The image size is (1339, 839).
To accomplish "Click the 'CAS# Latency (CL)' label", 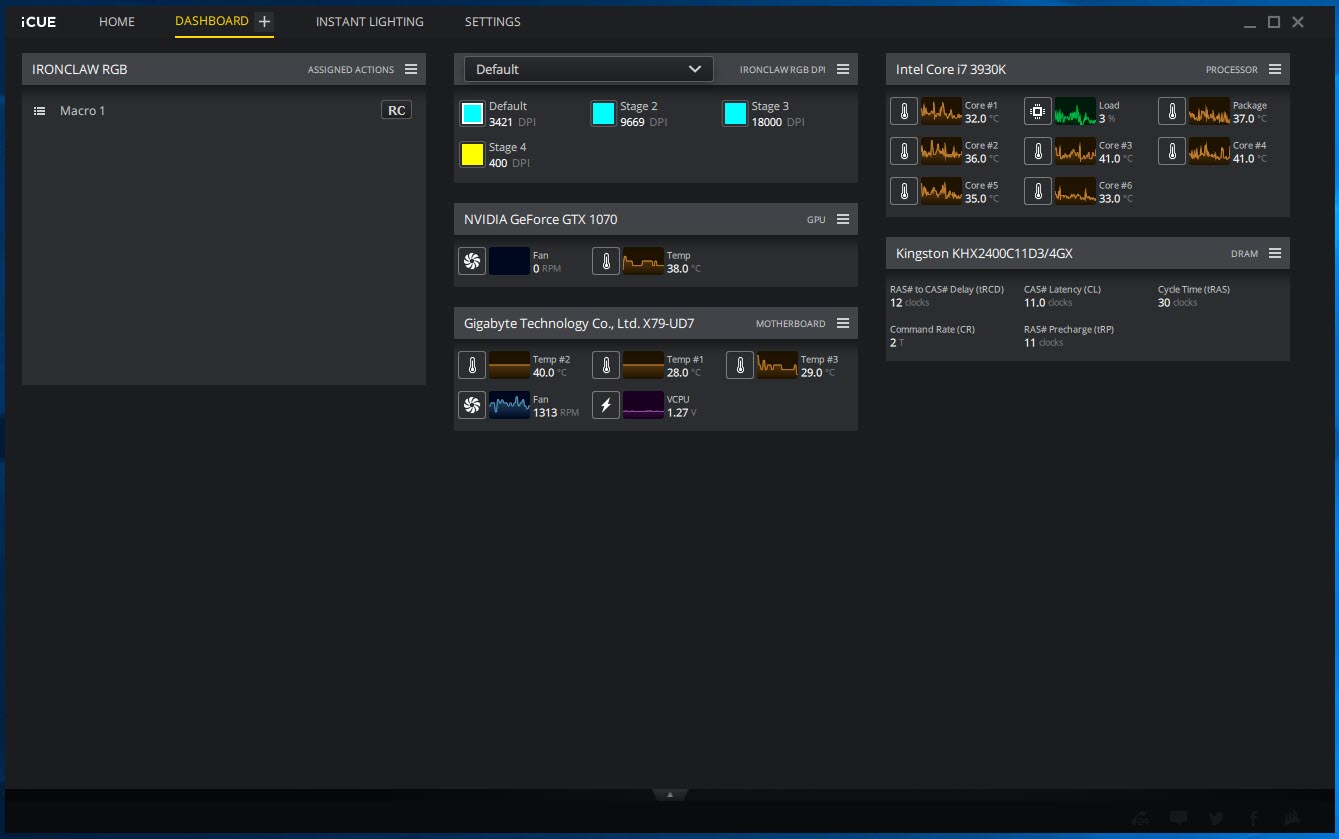I will point(1062,289).
